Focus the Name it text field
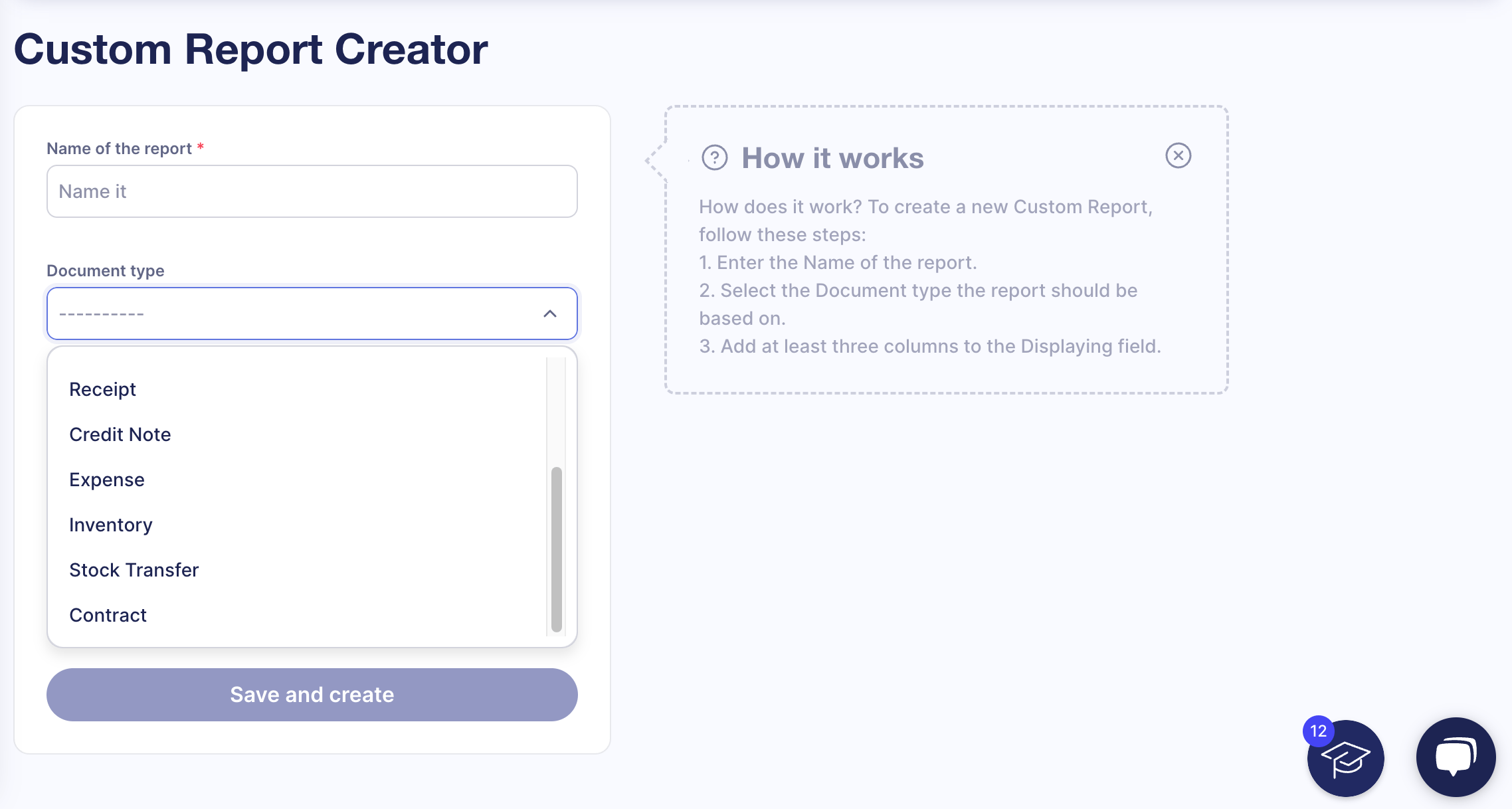Viewport: 1512px width, 809px height. pos(312,191)
